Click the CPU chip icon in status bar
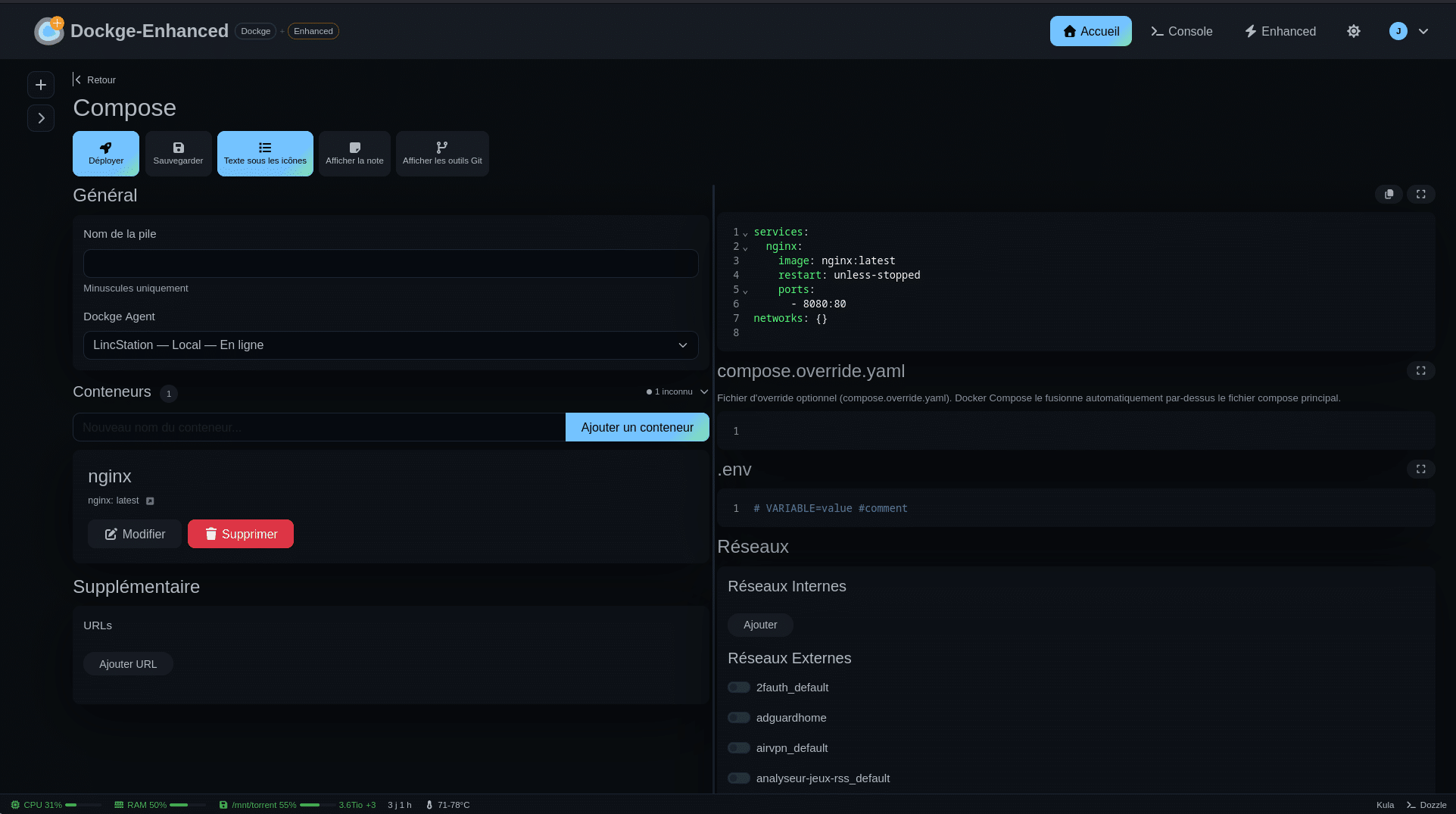This screenshot has width=1456, height=814. click(x=15, y=805)
